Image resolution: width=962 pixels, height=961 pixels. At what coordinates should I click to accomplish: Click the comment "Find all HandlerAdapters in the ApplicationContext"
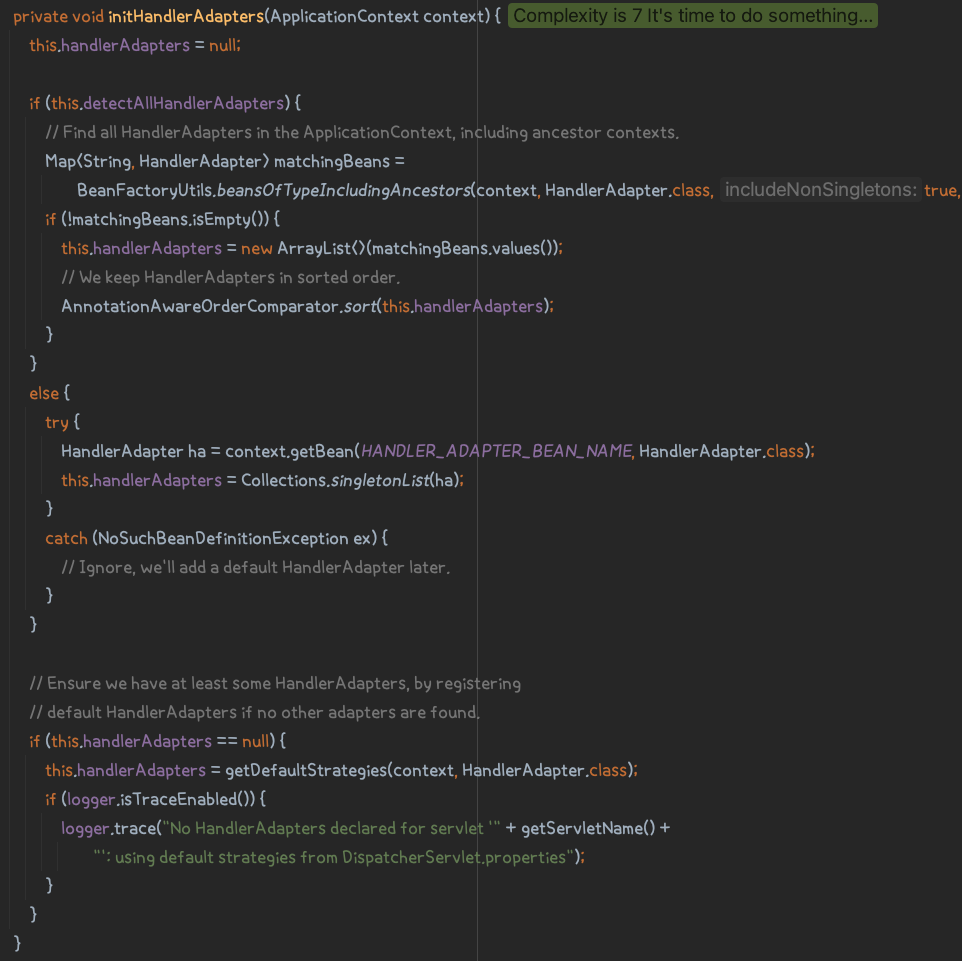[x=362, y=132]
